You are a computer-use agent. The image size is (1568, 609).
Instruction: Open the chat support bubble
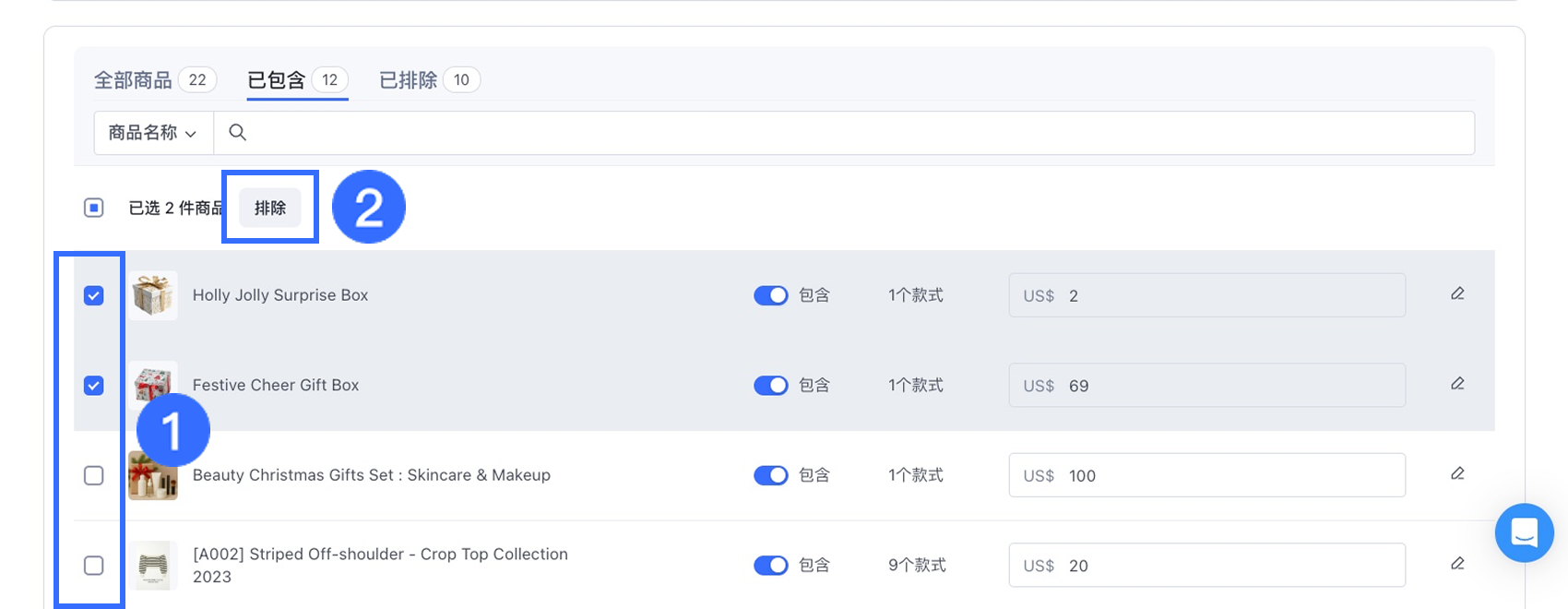coord(1524,532)
